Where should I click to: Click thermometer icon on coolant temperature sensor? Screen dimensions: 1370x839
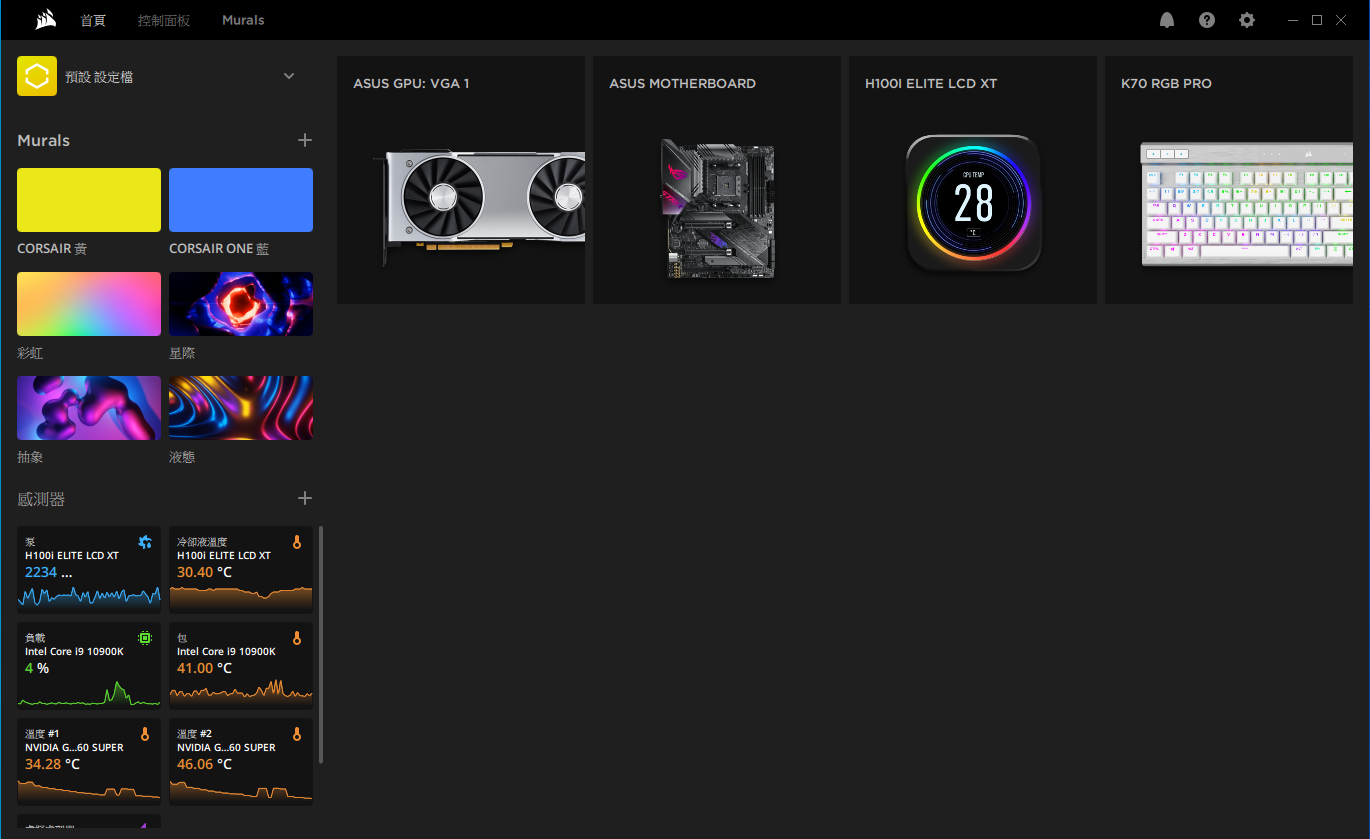click(297, 542)
